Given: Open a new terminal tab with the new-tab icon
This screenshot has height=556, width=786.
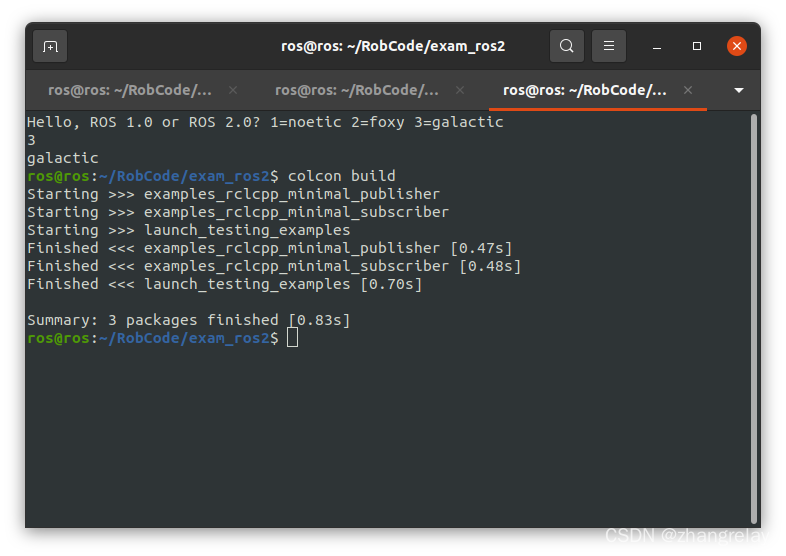Looking at the screenshot, I should (x=50, y=46).
